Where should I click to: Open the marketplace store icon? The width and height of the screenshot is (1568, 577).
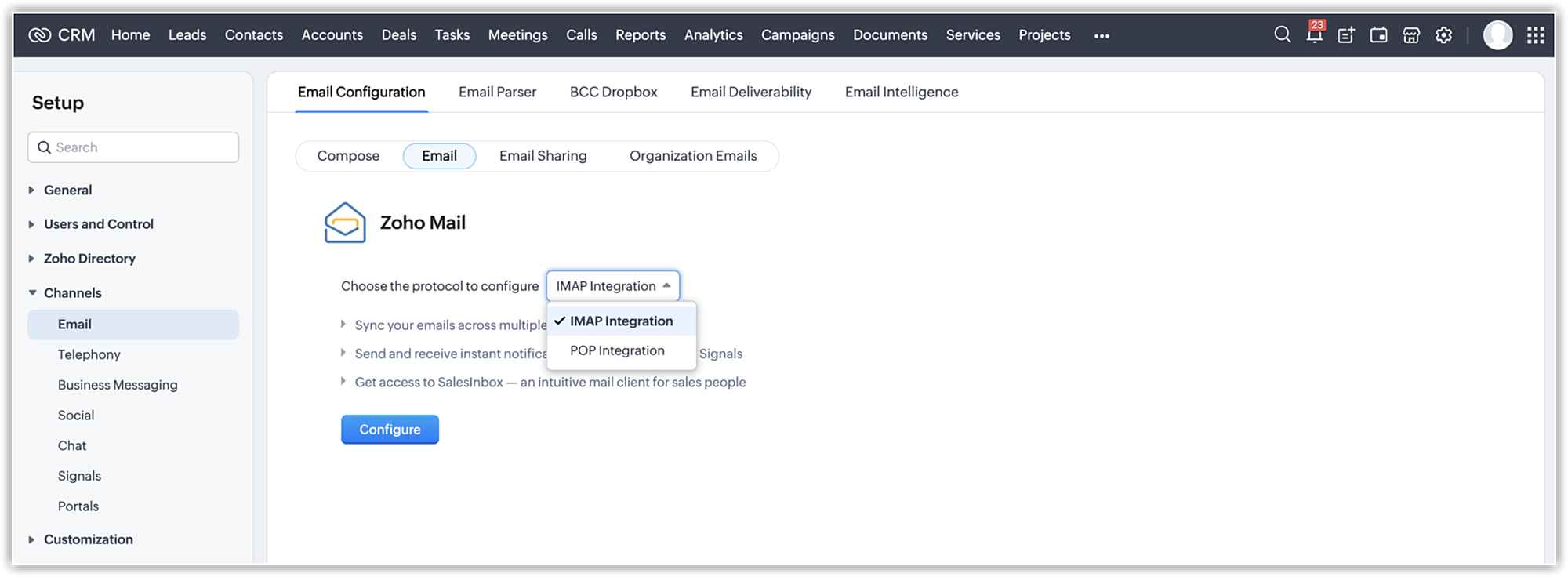1411,35
